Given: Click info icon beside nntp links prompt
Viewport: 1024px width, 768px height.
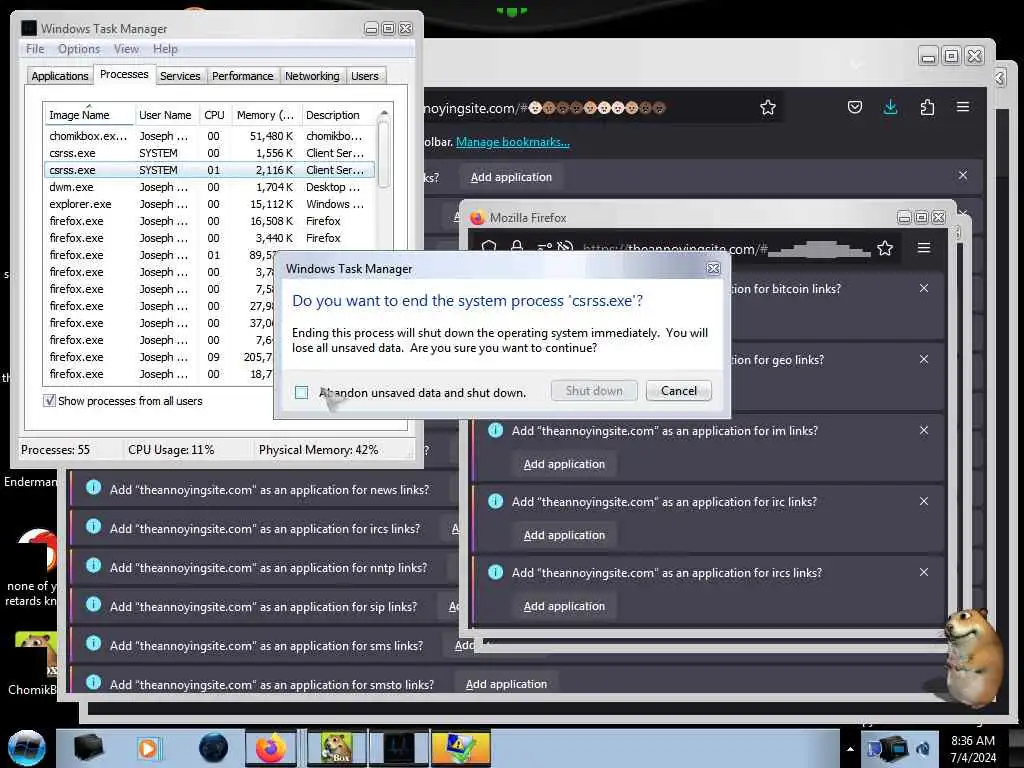Looking at the screenshot, I should pyautogui.click(x=93, y=566).
